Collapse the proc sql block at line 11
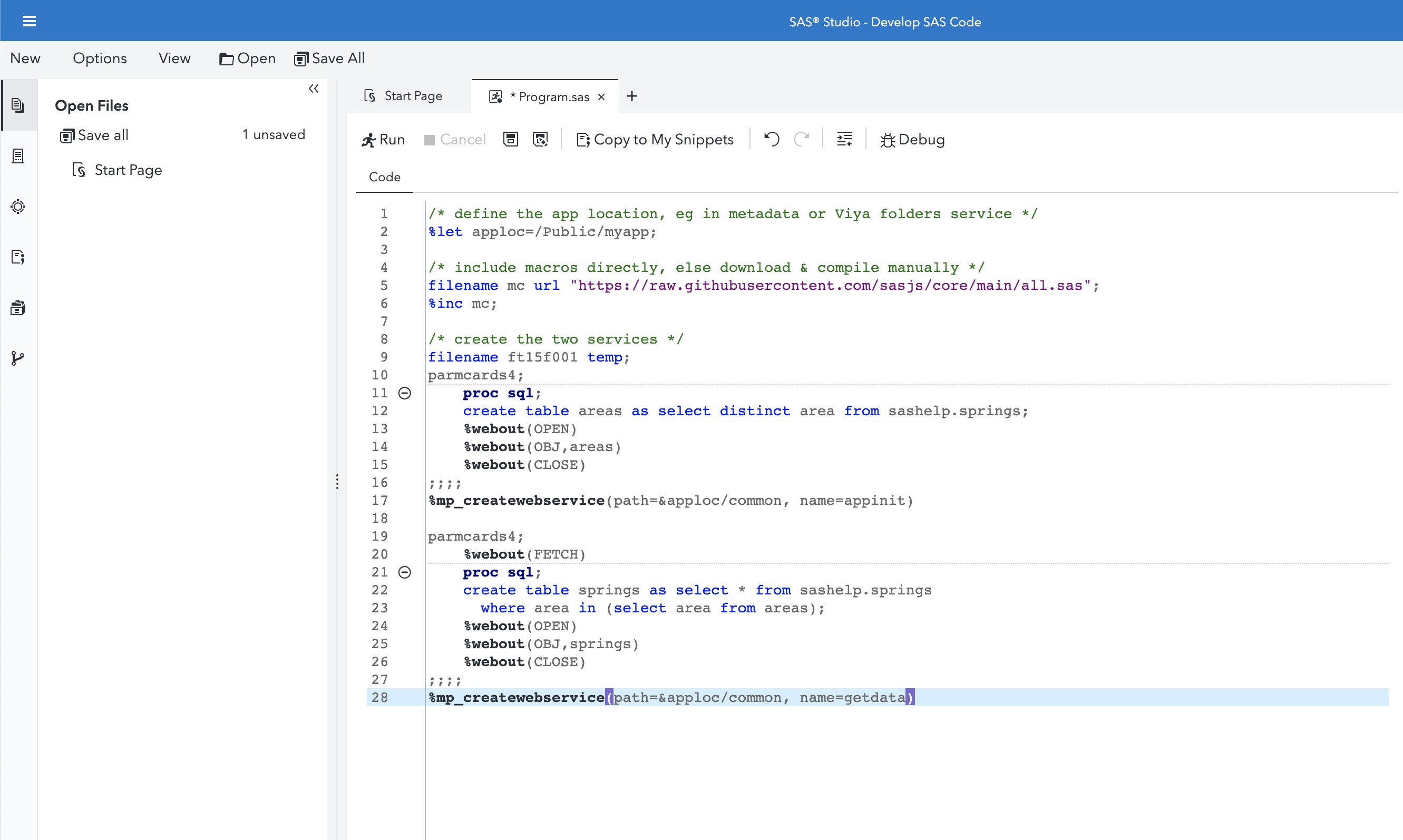 pos(405,394)
